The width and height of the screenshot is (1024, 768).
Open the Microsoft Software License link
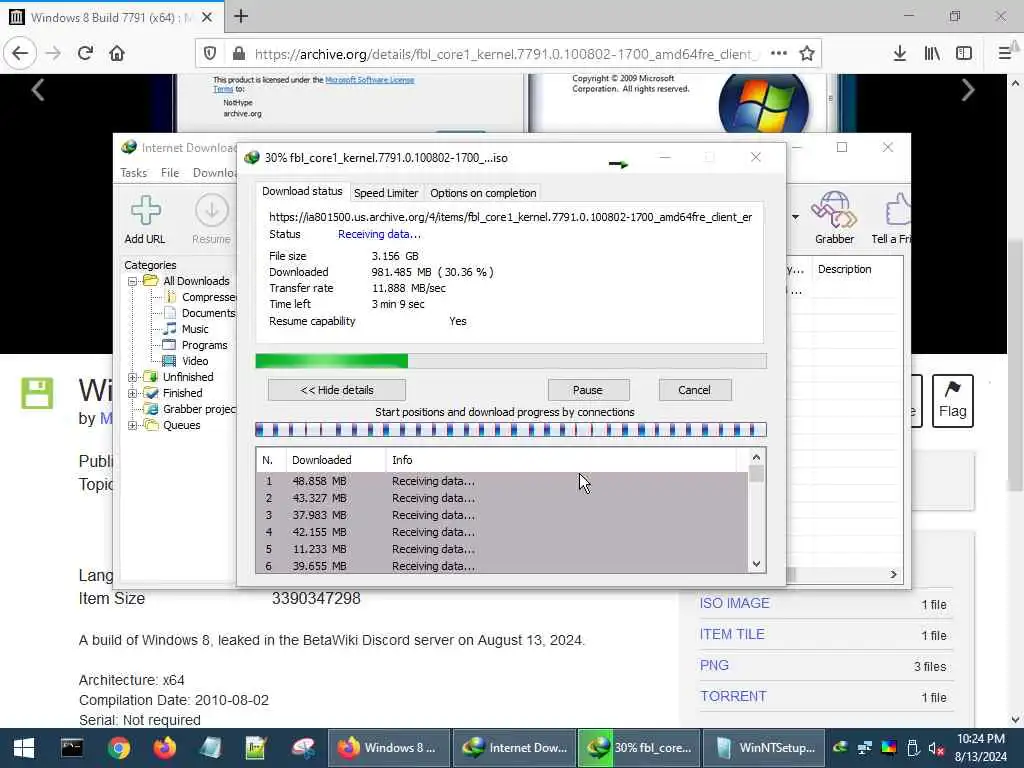pos(370,80)
